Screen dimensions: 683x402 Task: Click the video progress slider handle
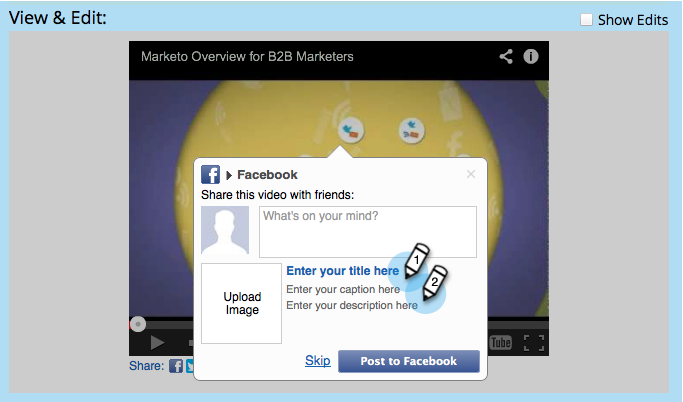click(x=138, y=324)
